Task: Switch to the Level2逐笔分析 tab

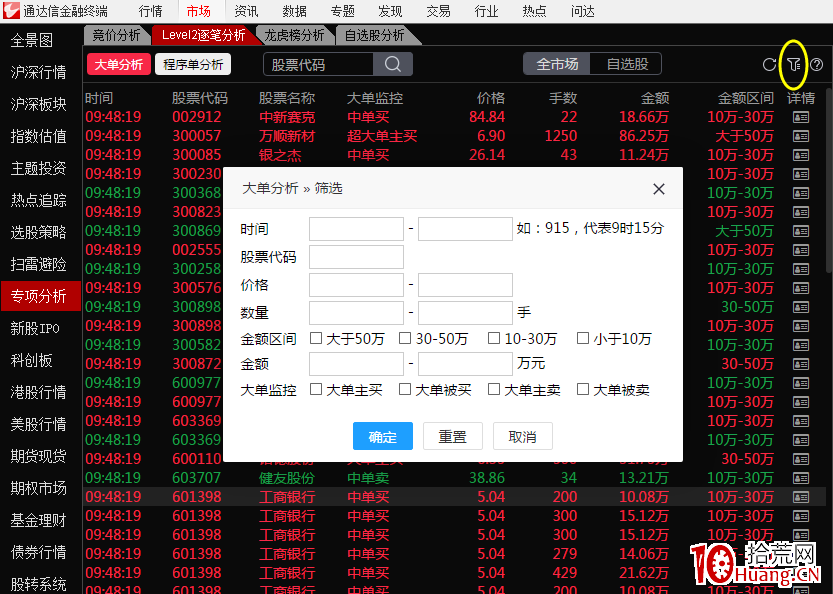Action: point(203,35)
